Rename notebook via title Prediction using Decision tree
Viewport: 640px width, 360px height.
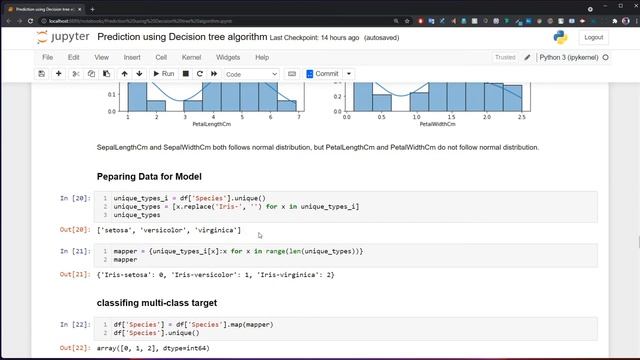pos(182,37)
